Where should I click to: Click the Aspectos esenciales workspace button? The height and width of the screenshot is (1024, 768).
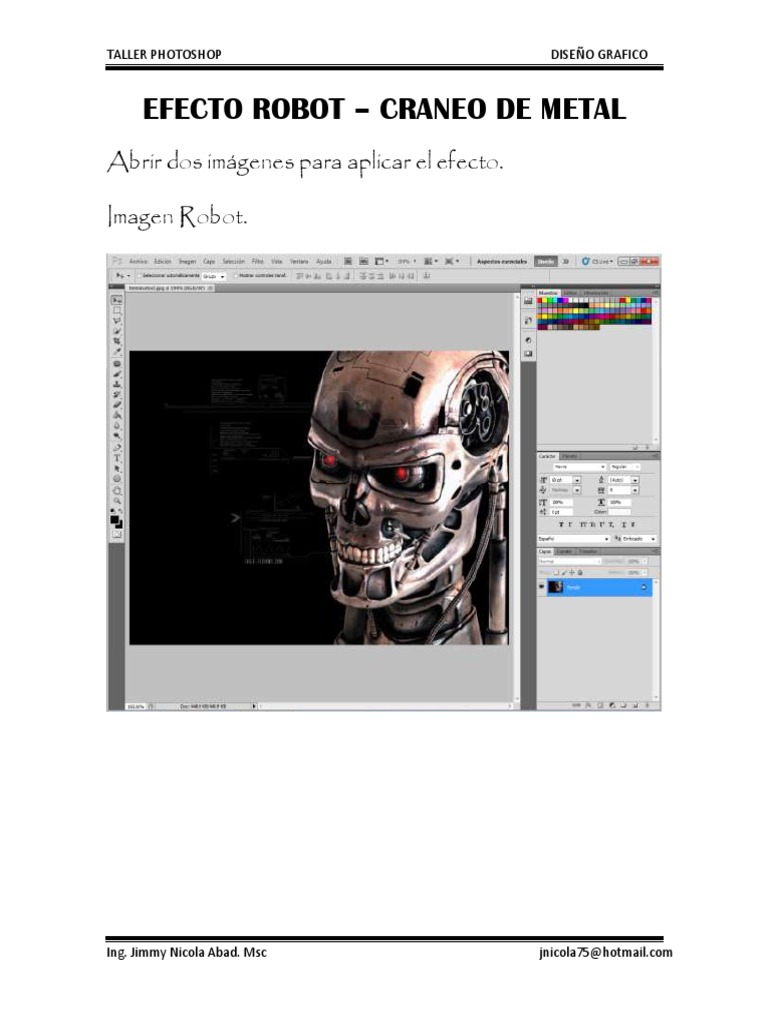click(502, 261)
